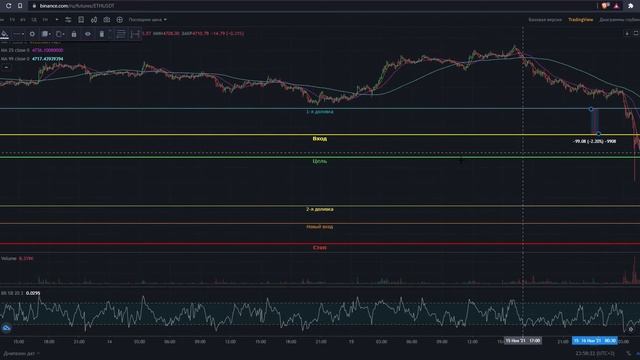Reload the browser page
The height and width of the screenshot is (360, 640).
point(9,6)
